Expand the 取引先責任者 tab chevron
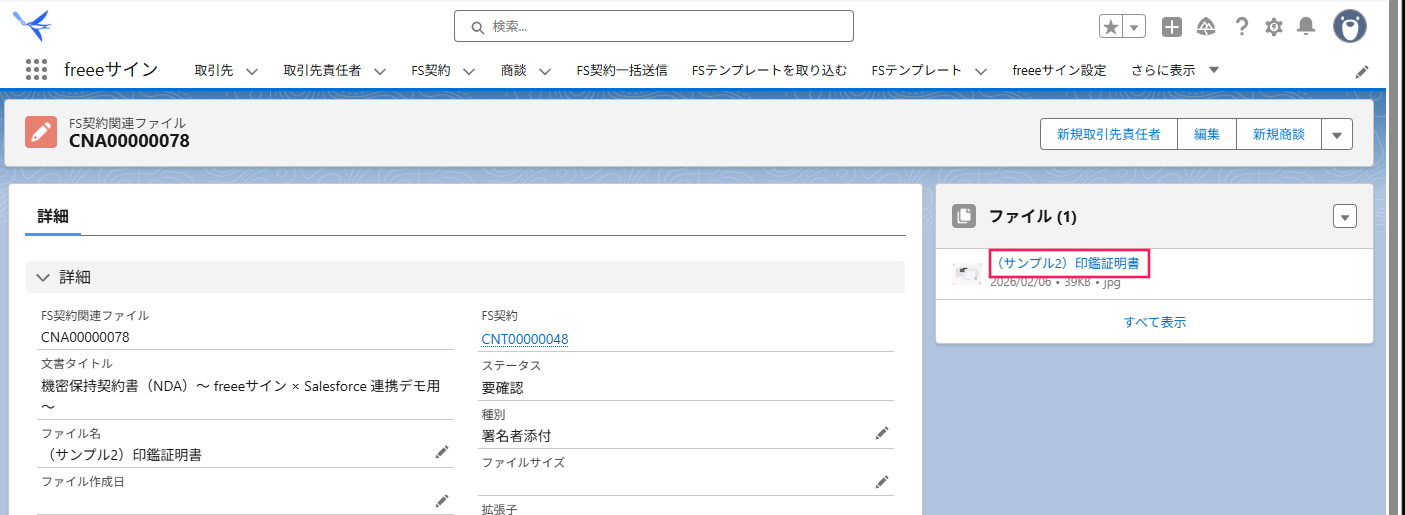This screenshot has height=515, width=1405. click(380, 71)
